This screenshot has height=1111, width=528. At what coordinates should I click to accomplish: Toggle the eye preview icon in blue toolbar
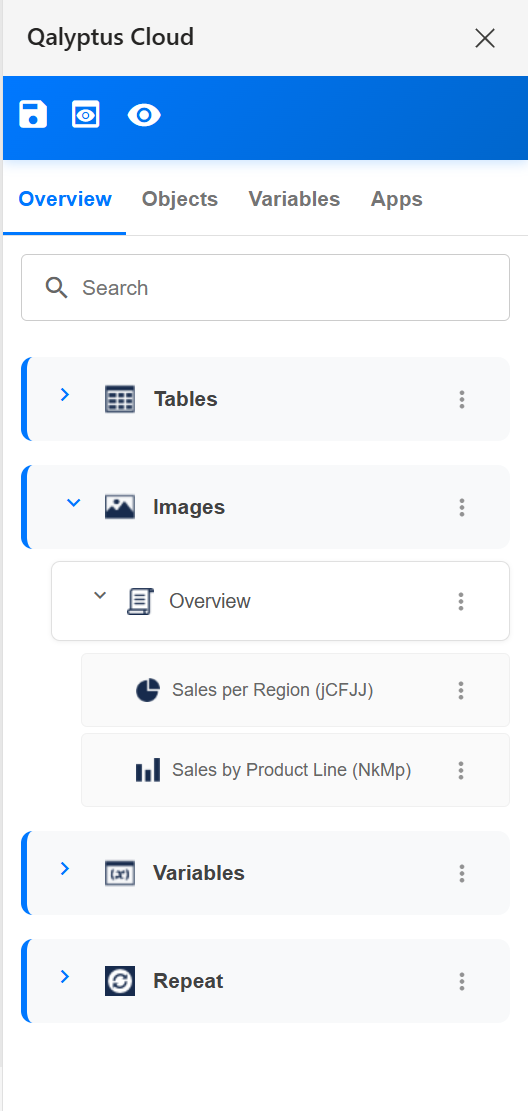point(144,115)
